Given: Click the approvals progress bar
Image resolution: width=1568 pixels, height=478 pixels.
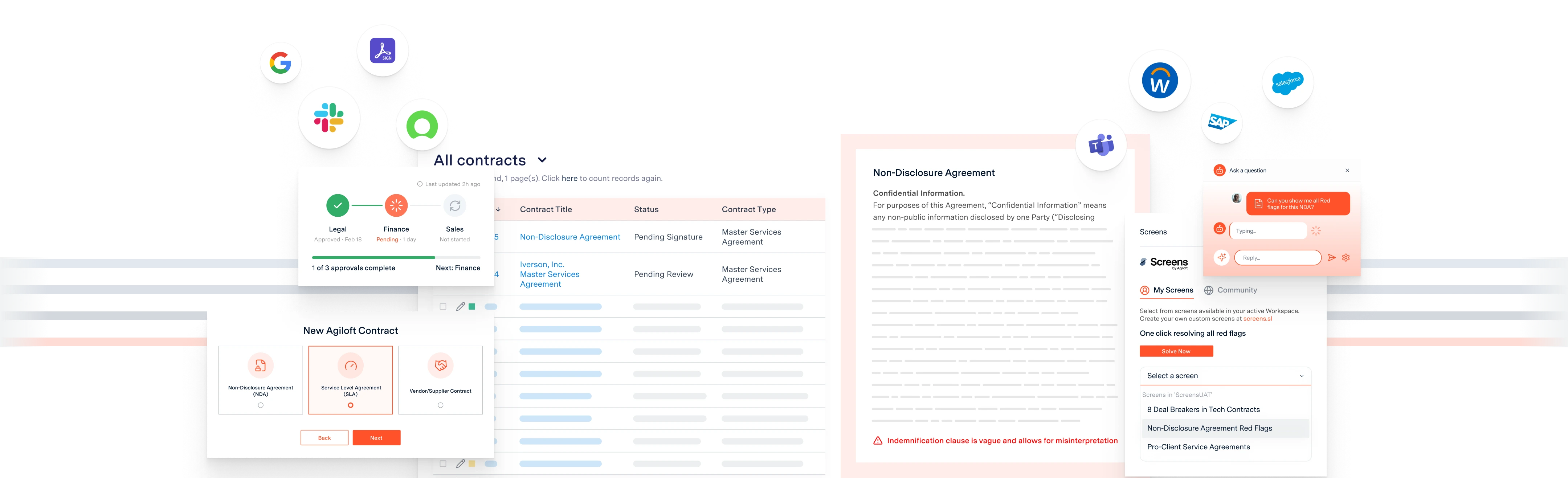Looking at the screenshot, I should coord(396,258).
